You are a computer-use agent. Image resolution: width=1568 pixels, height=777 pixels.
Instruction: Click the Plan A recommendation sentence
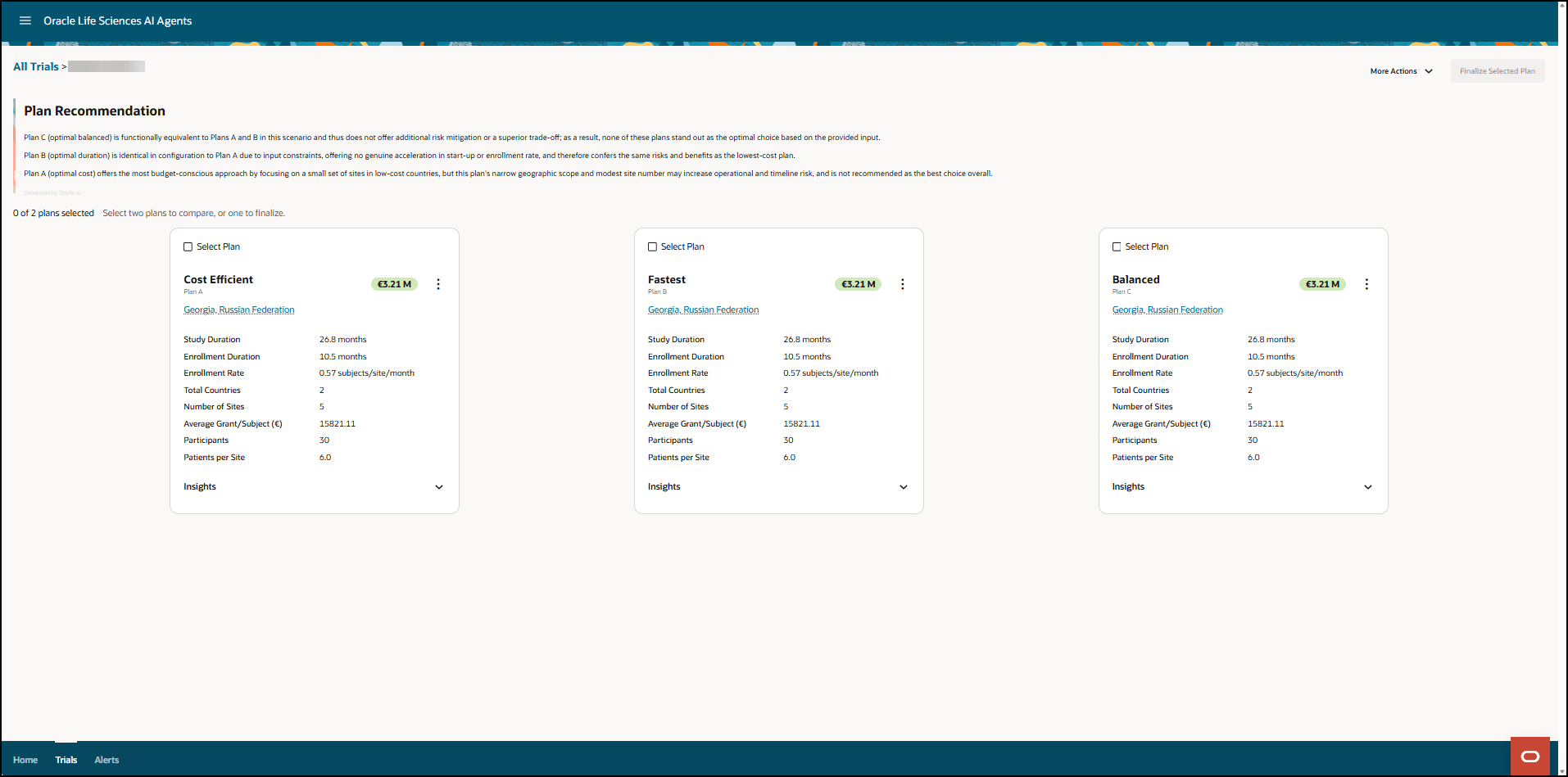[508, 174]
